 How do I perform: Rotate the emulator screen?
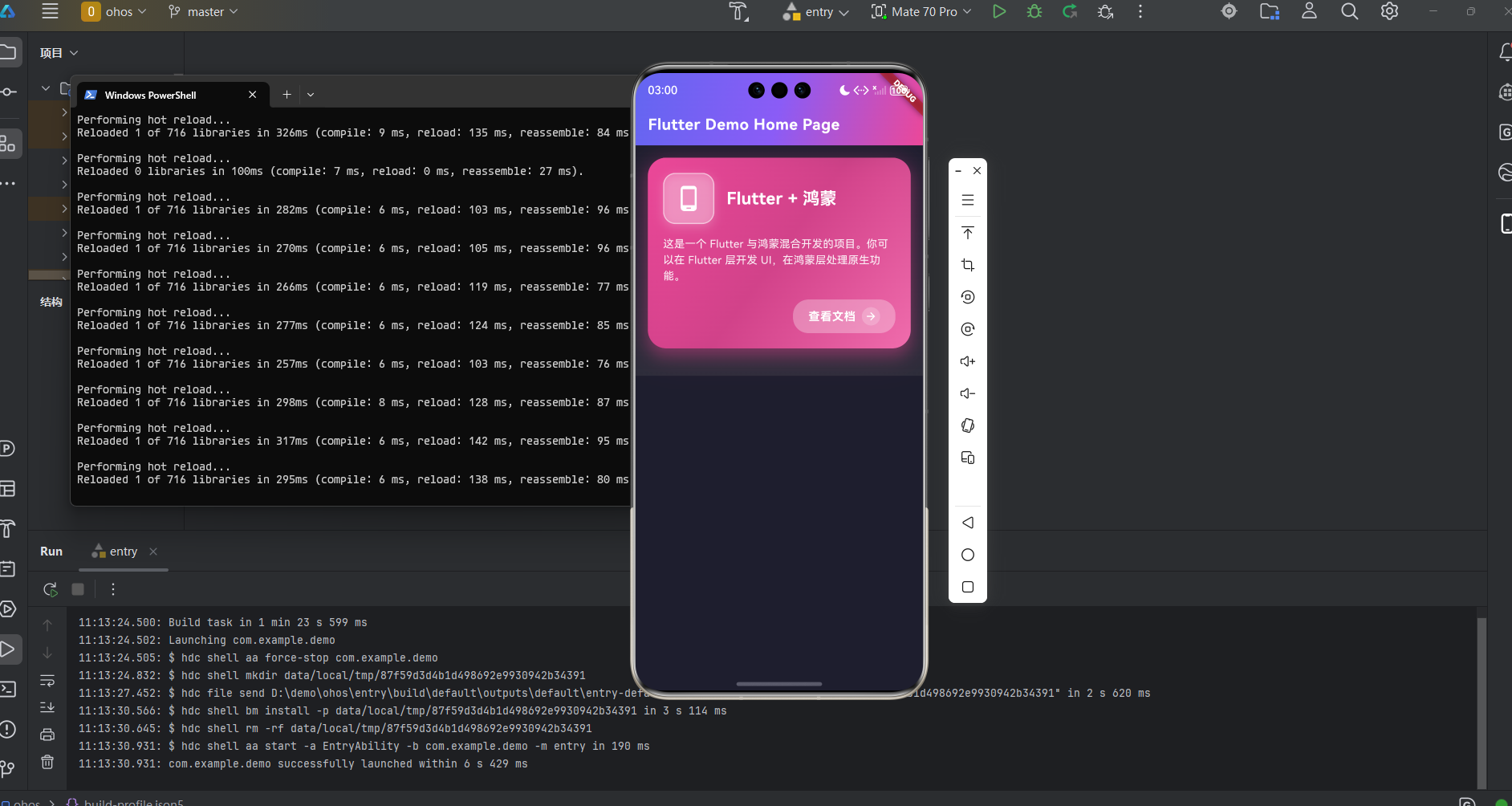968,425
